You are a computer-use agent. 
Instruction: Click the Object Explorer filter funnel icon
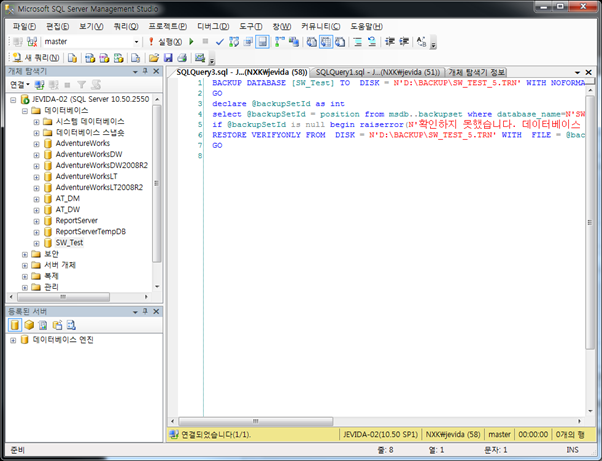tap(81, 84)
